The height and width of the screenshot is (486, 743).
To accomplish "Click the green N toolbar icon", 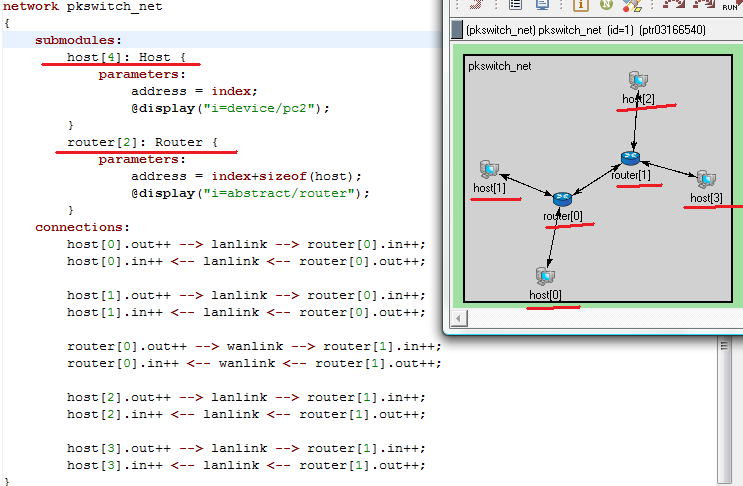I will (x=606, y=5).
